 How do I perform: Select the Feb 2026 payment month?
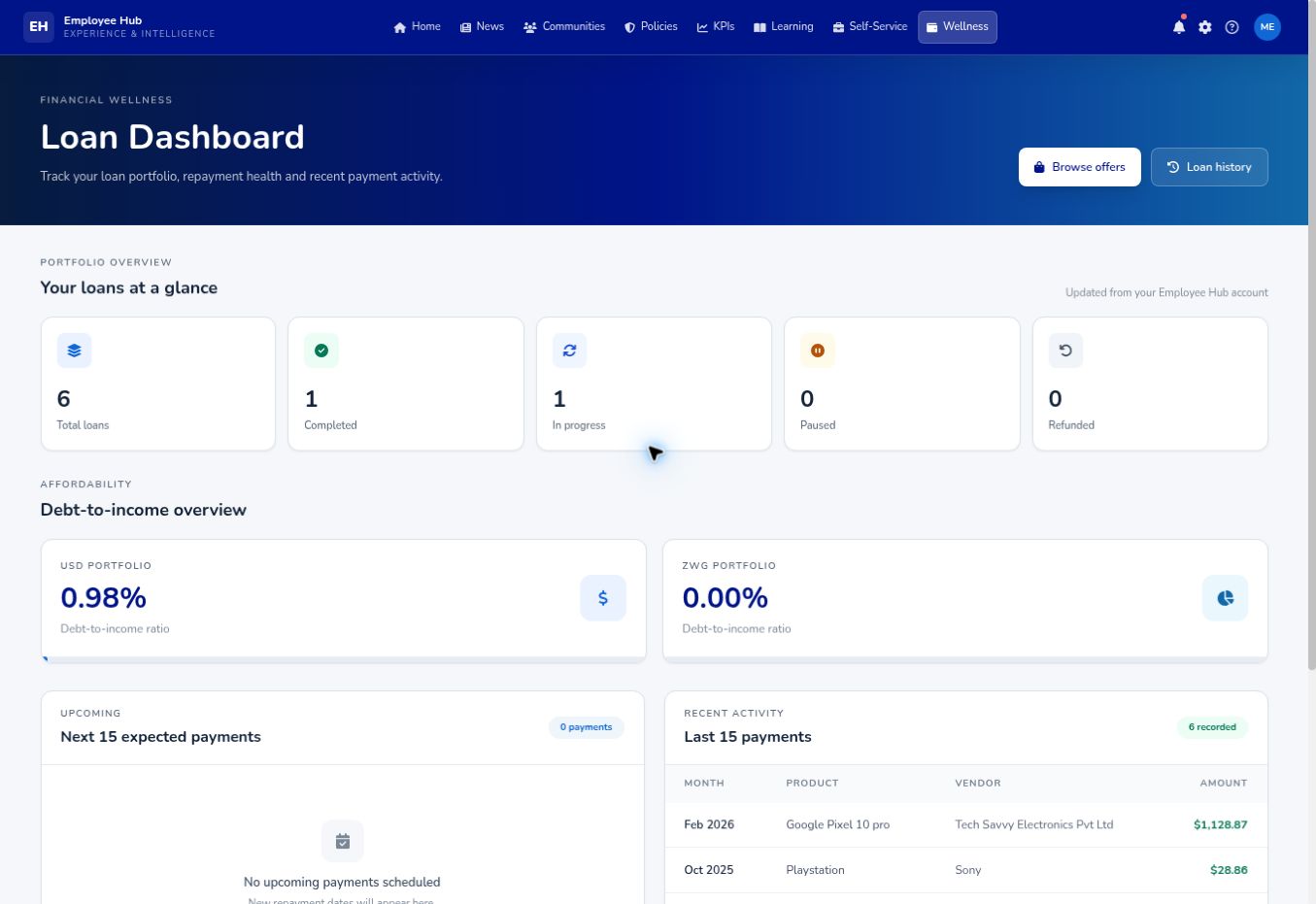[709, 825]
